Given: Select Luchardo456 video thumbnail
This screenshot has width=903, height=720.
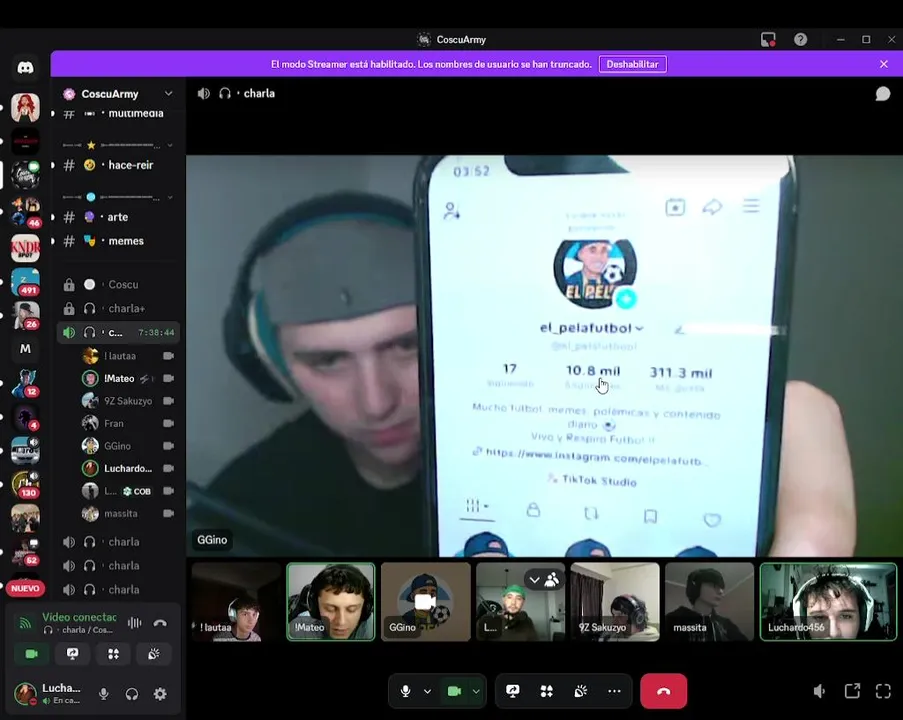Looking at the screenshot, I should 828,601.
